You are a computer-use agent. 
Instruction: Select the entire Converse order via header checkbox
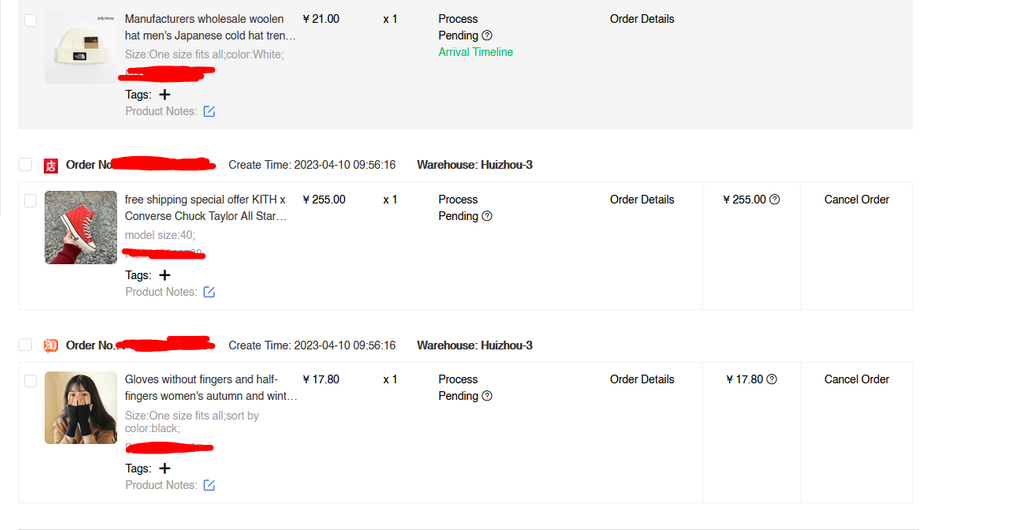tap(25, 164)
